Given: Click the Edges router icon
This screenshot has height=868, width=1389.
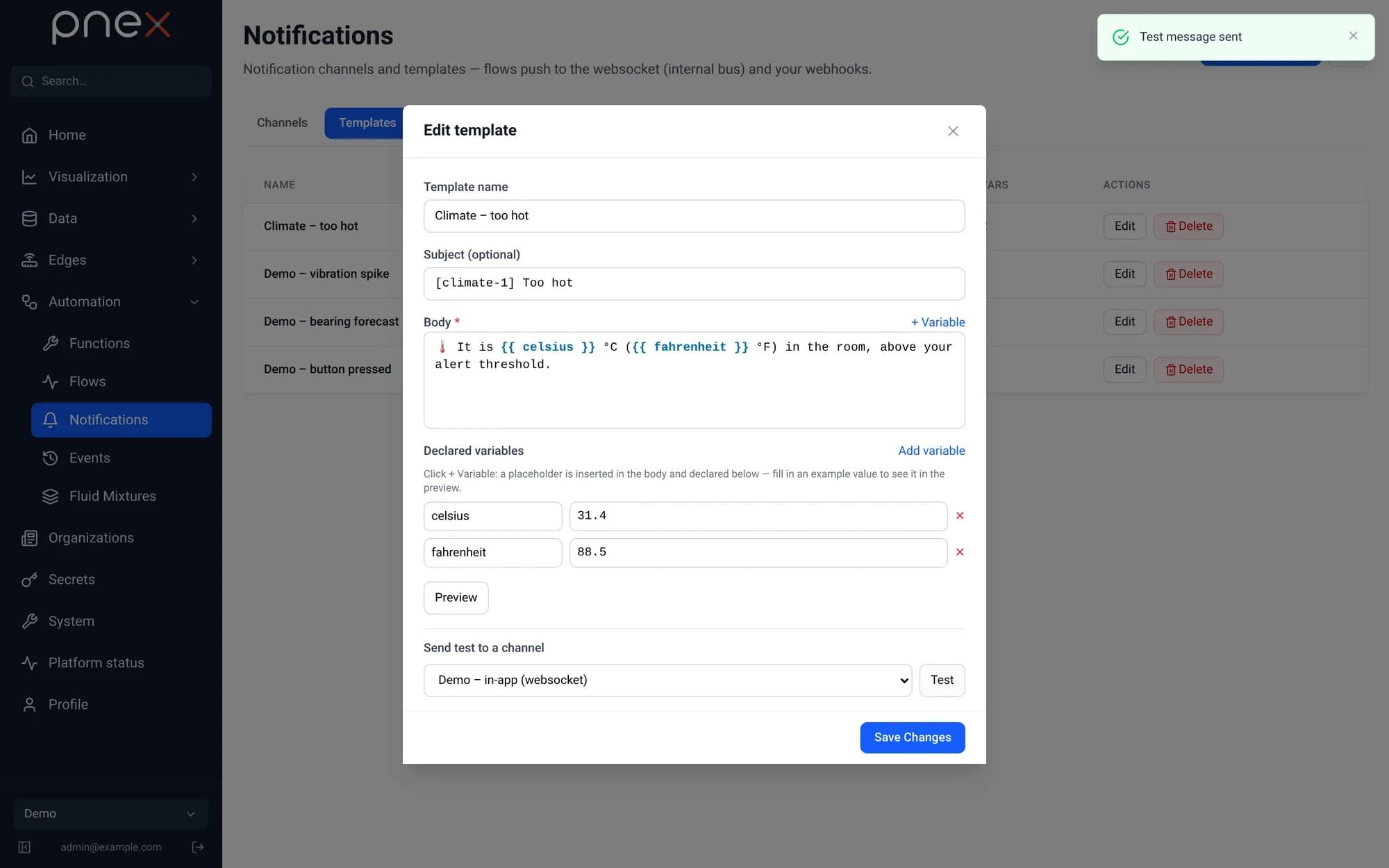Looking at the screenshot, I should (29, 260).
